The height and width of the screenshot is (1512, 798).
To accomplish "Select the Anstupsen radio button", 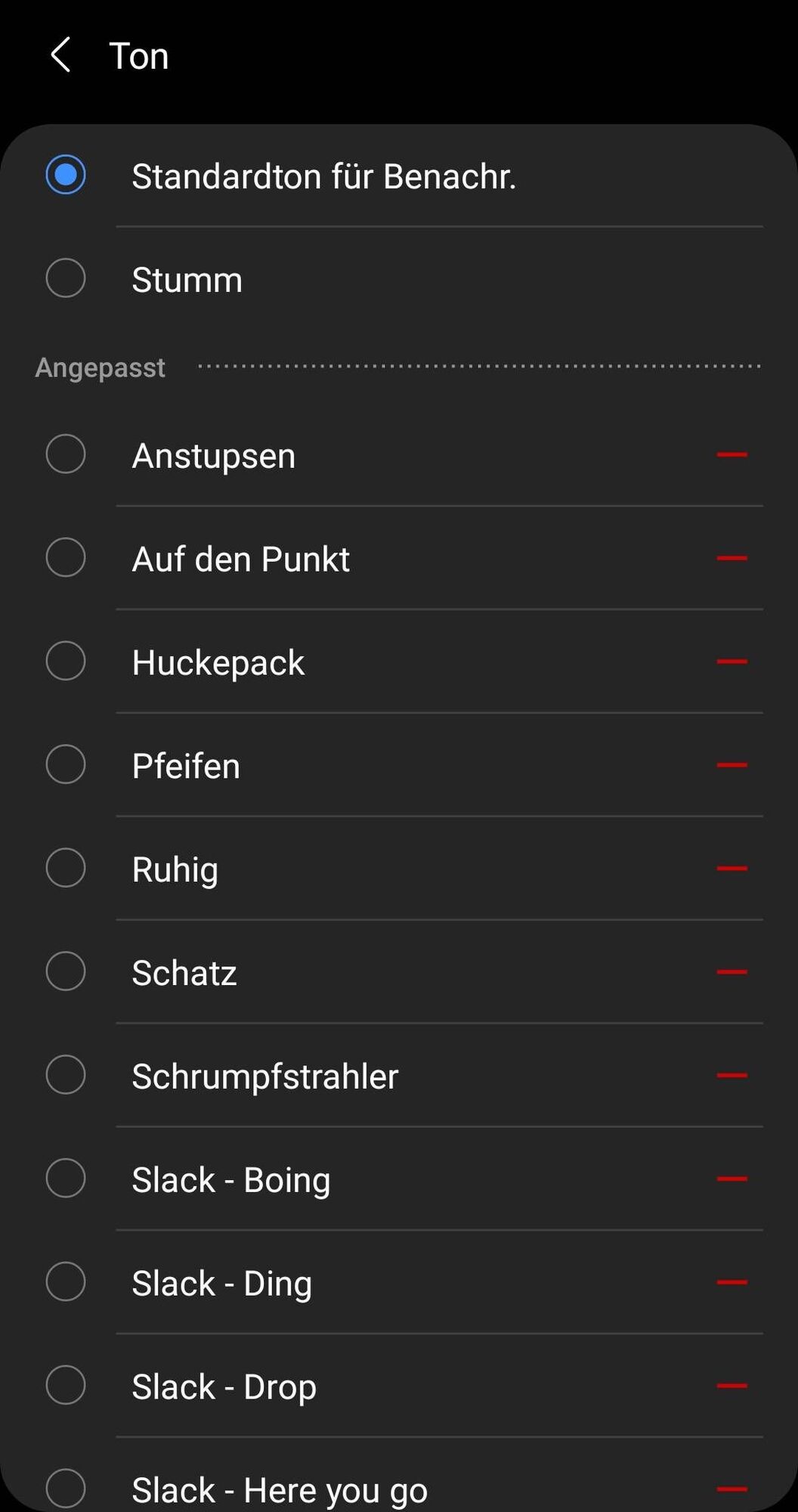I will click(66, 454).
